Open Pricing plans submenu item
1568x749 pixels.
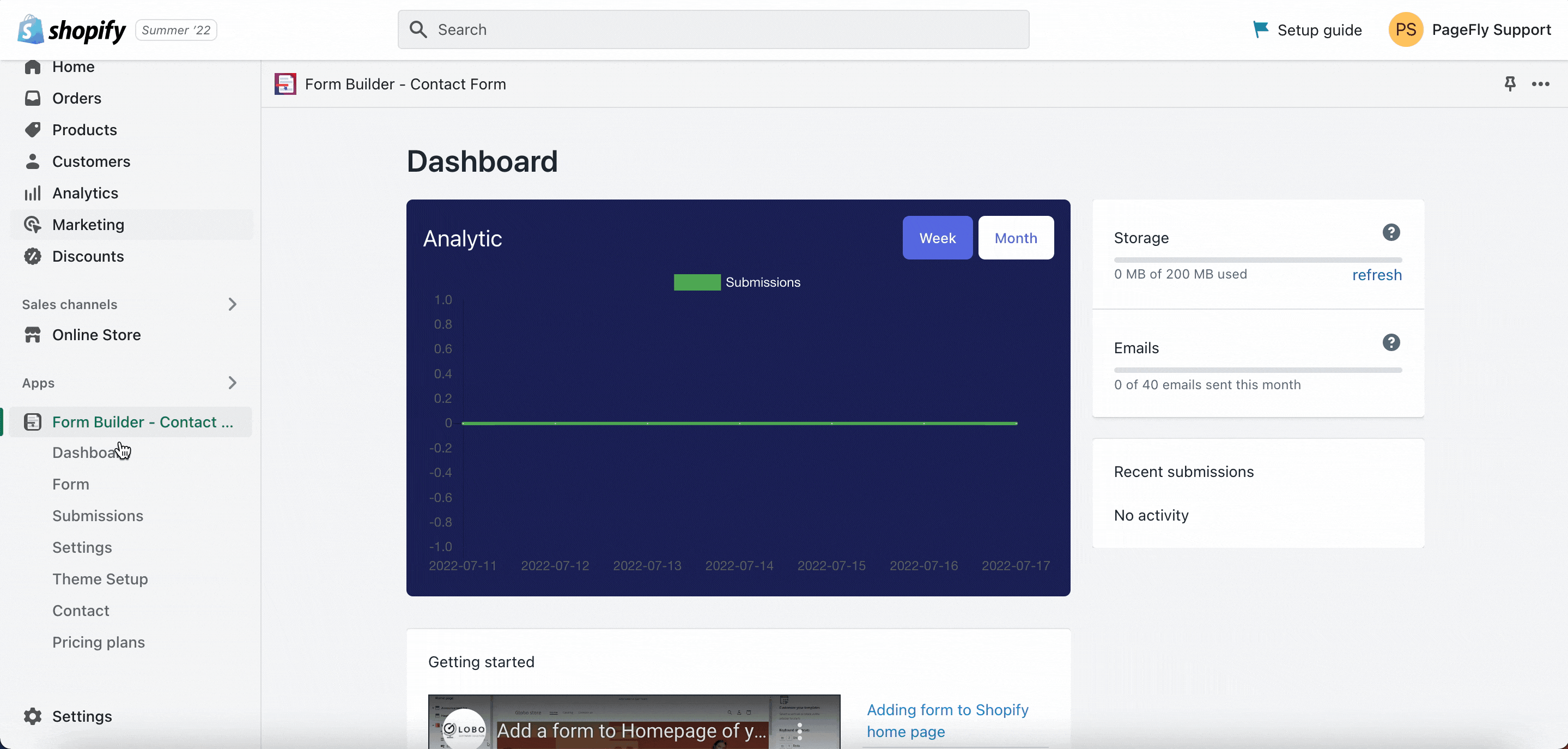(x=99, y=643)
